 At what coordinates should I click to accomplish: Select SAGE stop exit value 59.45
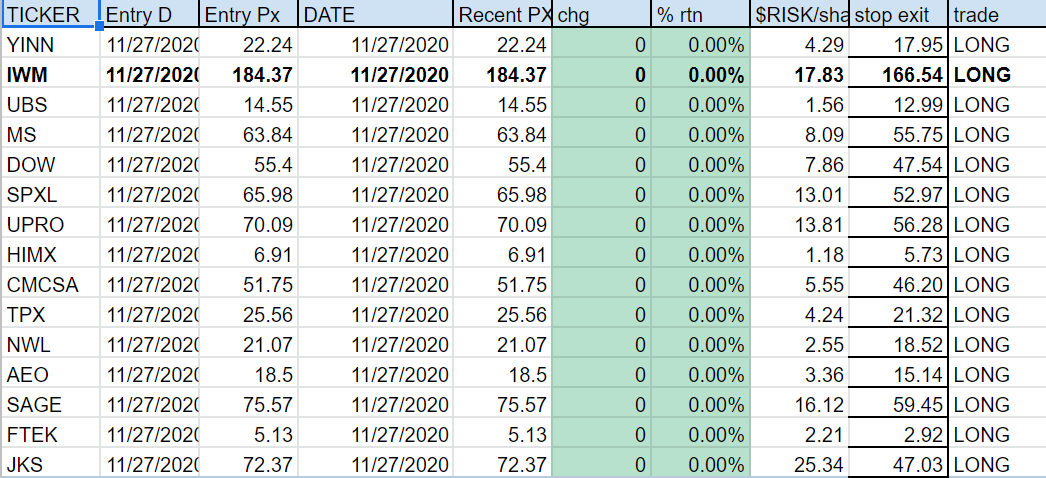[x=898, y=405]
